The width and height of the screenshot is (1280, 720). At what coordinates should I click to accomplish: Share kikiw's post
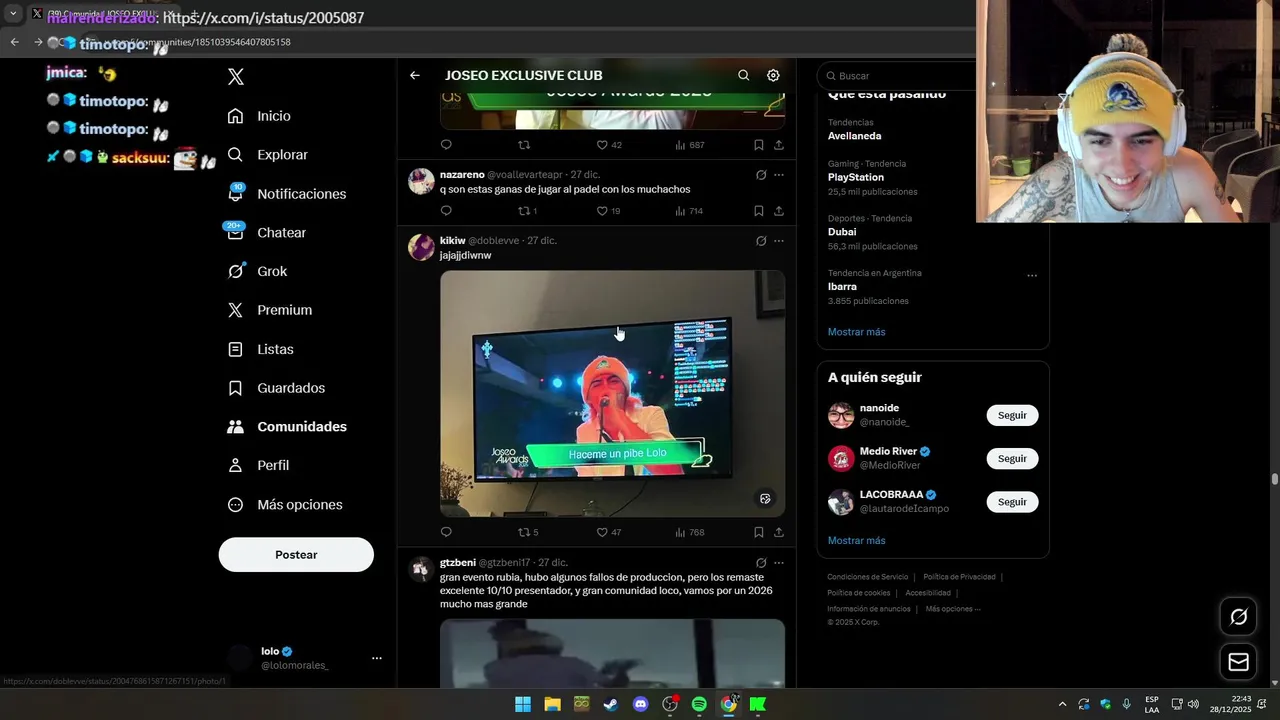point(779,532)
